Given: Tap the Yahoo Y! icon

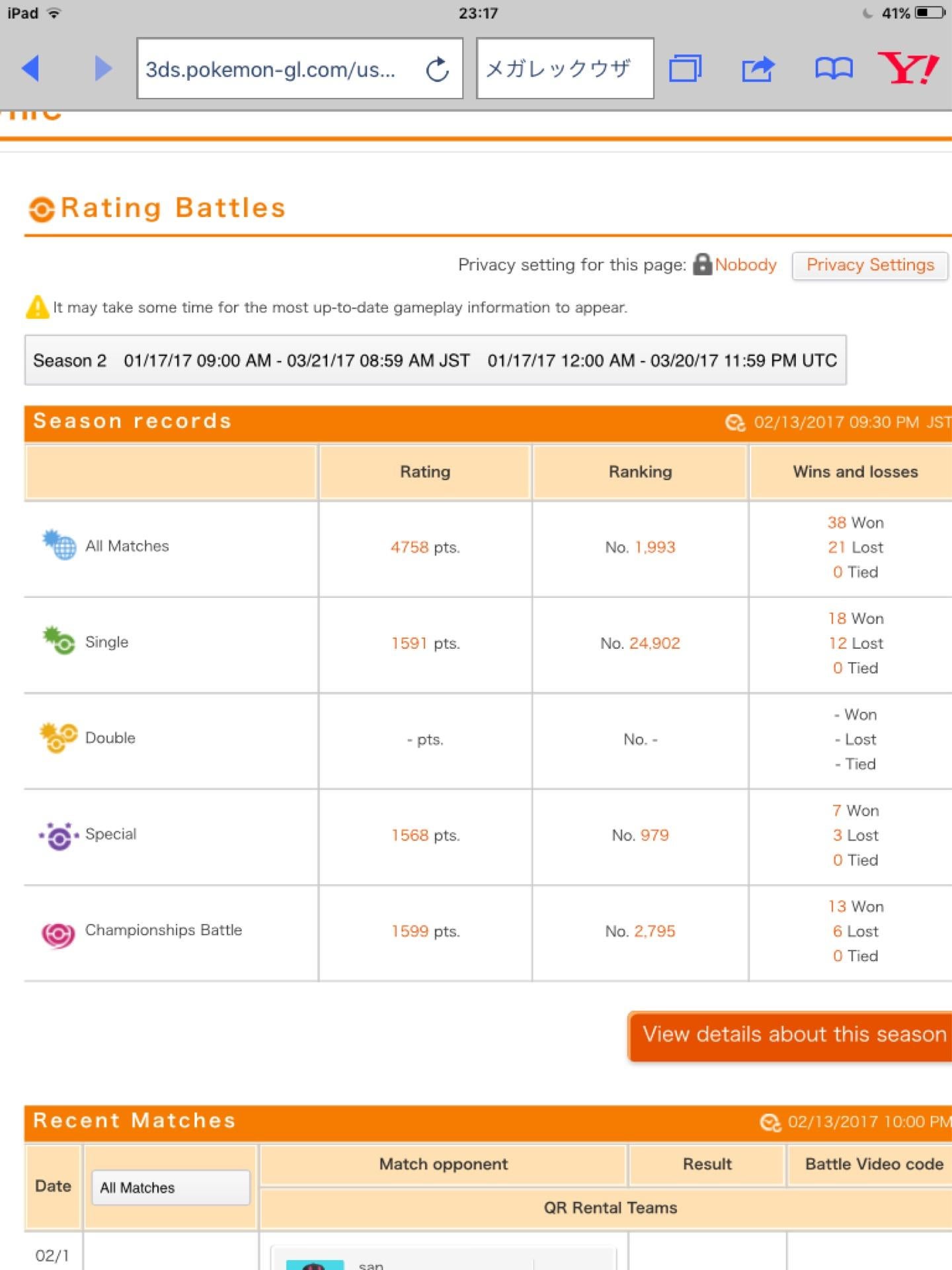Looking at the screenshot, I should tap(908, 67).
